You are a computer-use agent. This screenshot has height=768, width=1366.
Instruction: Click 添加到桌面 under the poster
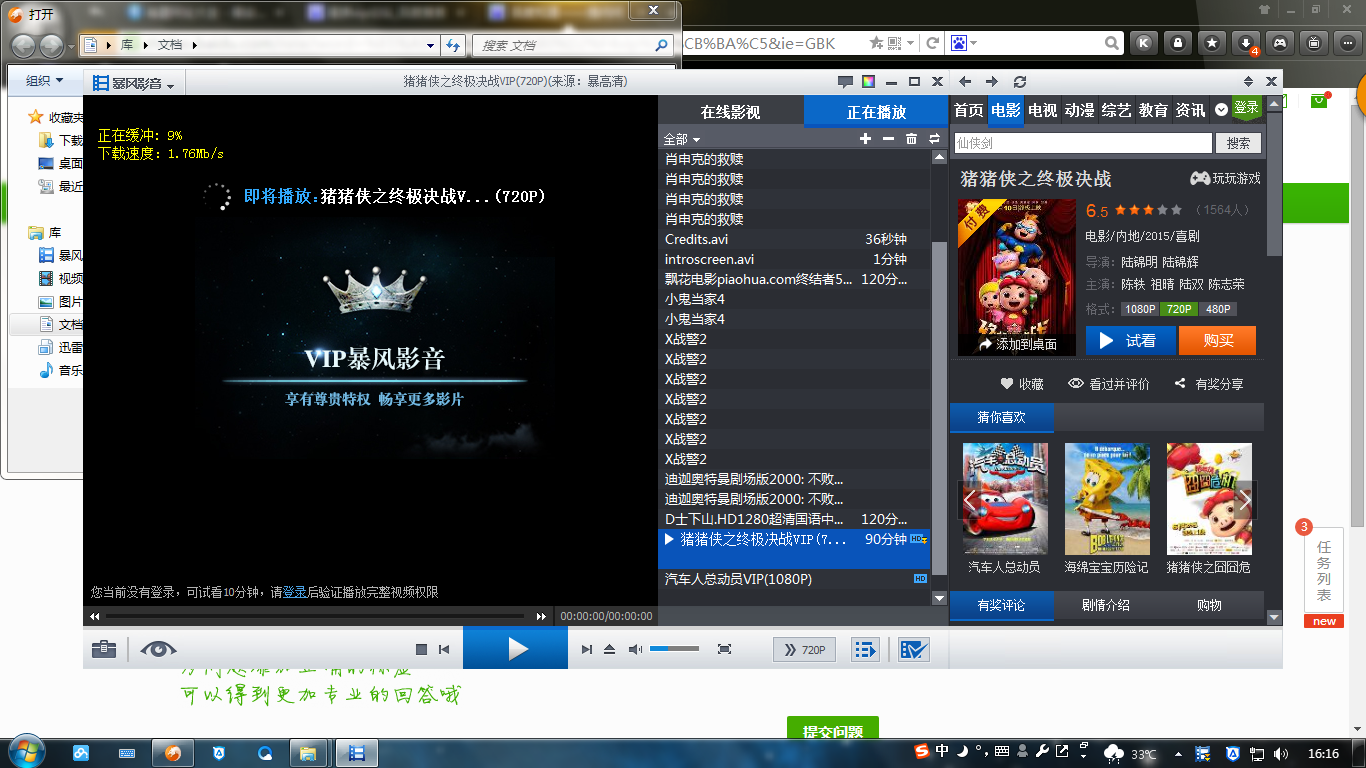[1017, 344]
